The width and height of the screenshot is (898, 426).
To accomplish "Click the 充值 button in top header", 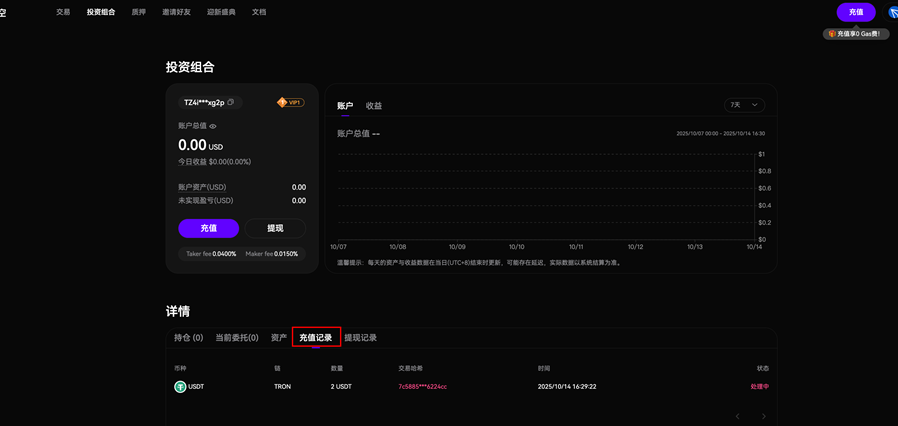I will [855, 12].
